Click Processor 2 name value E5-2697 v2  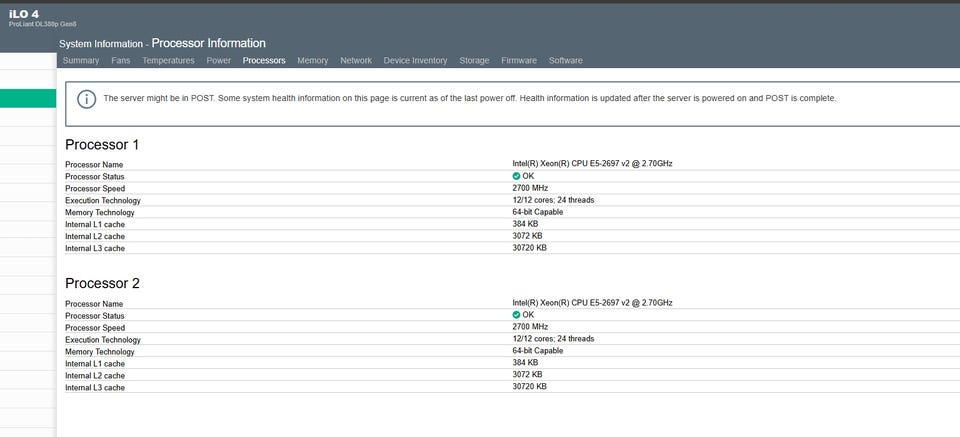click(592, 303)
